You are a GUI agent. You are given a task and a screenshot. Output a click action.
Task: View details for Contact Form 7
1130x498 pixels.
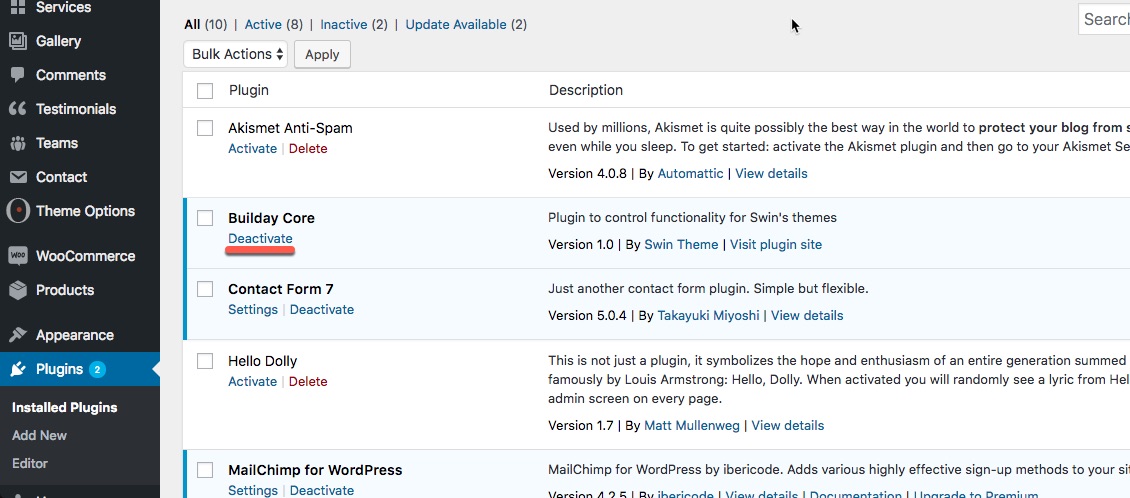tap(807, 315)
